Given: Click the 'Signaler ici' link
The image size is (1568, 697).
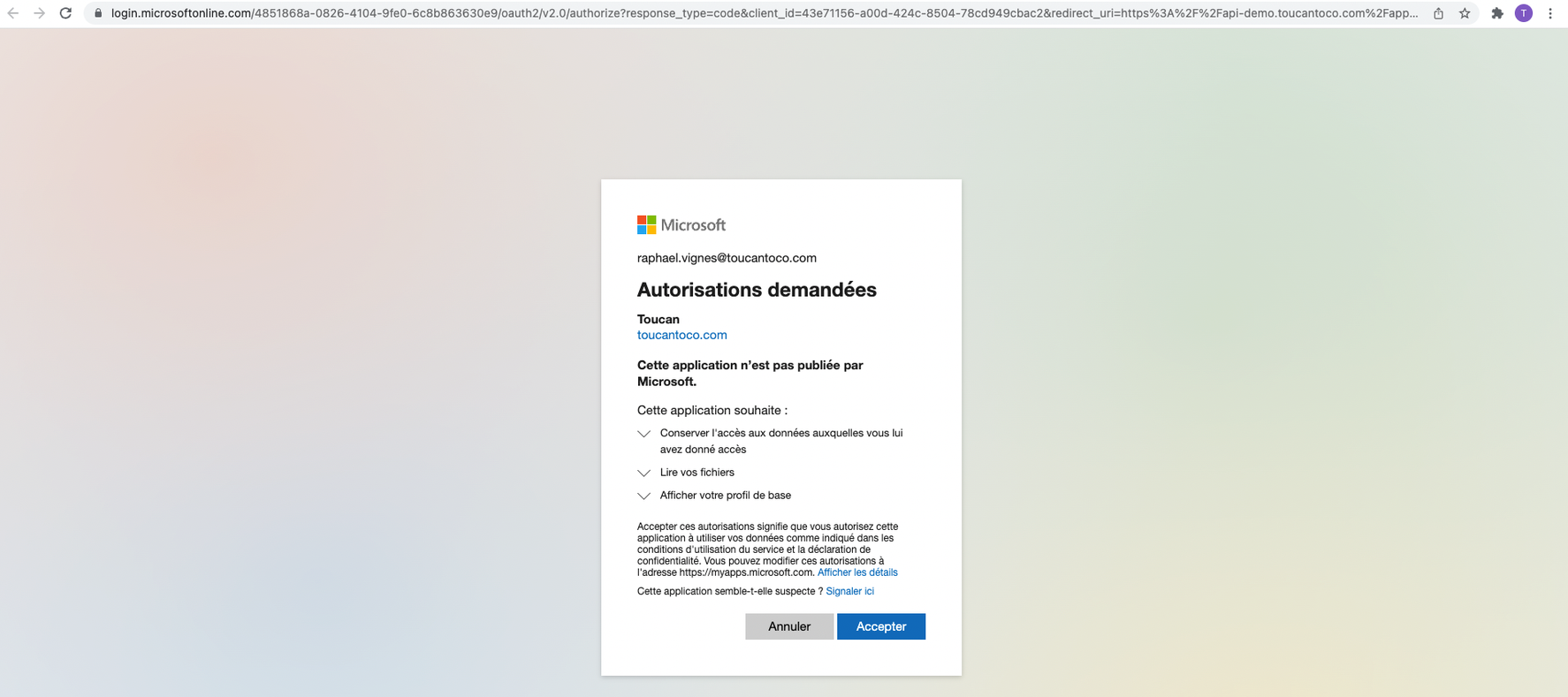Looking at the screenshot, I should click(x=849, y=591).
